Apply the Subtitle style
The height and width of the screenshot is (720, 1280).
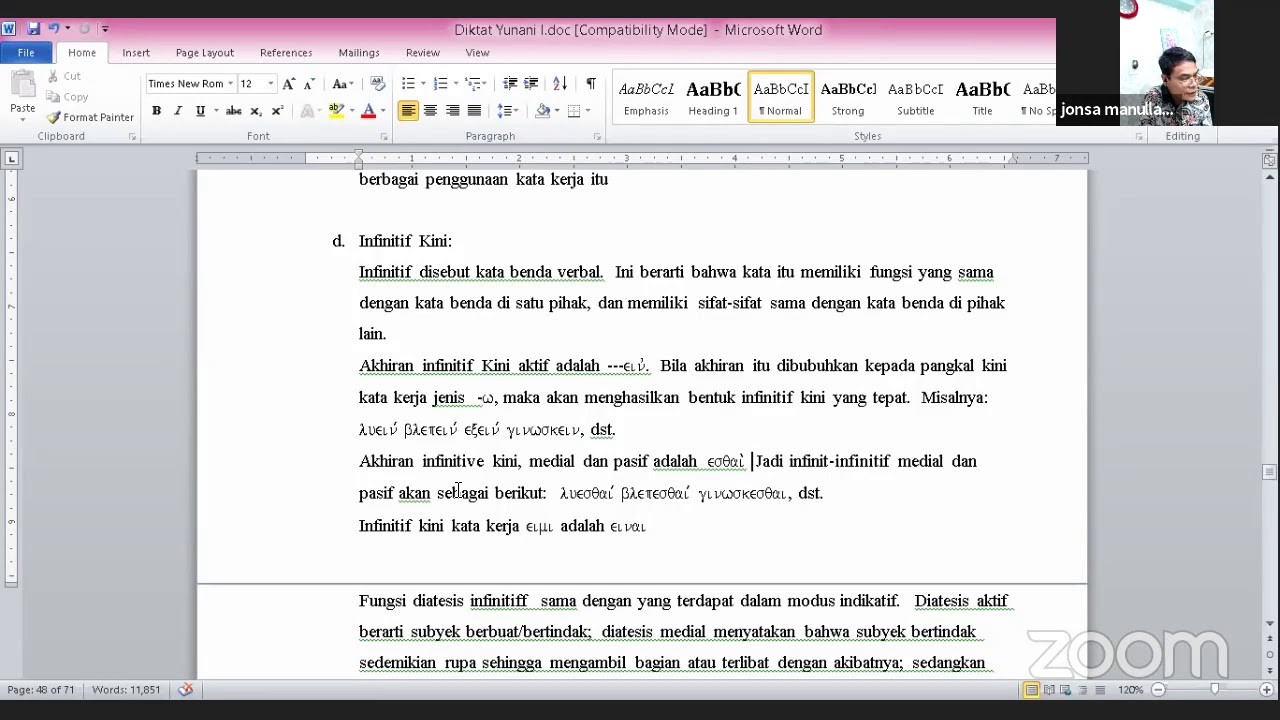[x=915, y=97]
